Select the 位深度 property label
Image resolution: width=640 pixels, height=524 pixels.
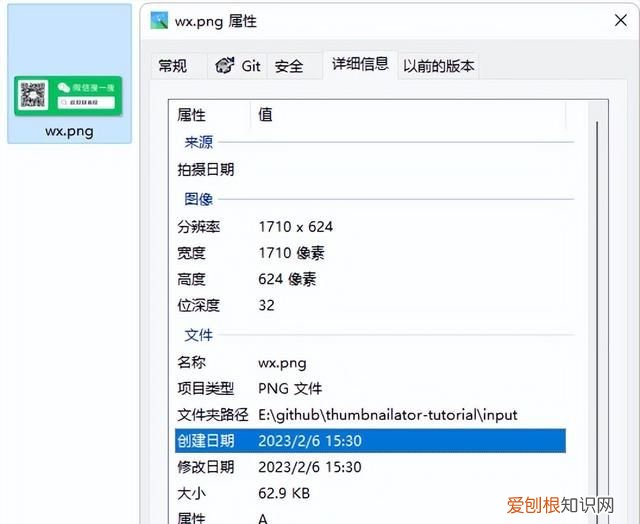point(199,305)
